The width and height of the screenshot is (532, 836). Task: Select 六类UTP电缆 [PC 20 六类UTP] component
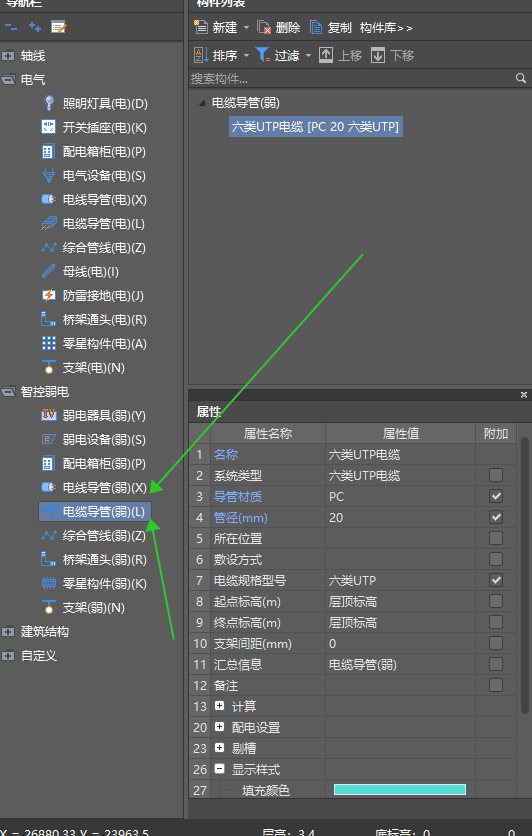coord(316,126)
